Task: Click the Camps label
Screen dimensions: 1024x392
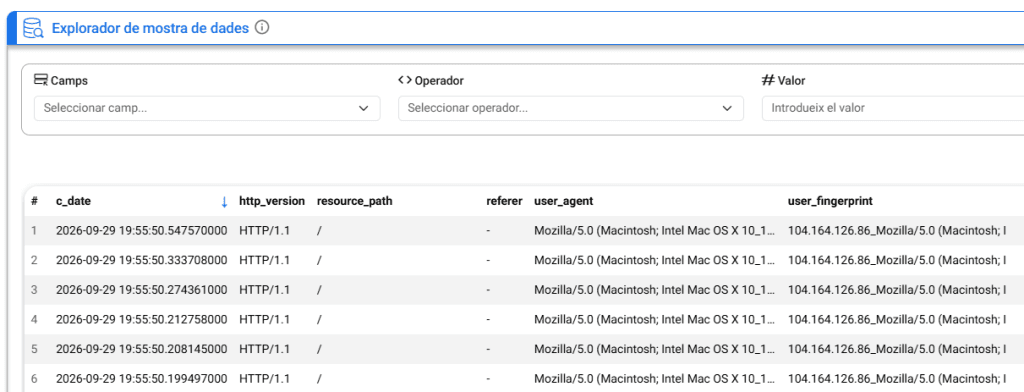Action: click(x=69, y=81)
